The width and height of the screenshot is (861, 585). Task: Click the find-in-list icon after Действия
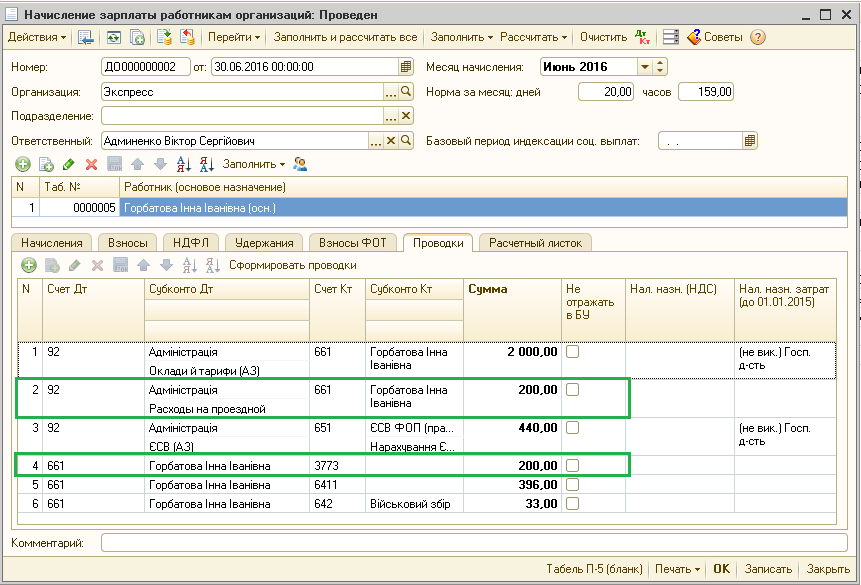coord(86,37)
